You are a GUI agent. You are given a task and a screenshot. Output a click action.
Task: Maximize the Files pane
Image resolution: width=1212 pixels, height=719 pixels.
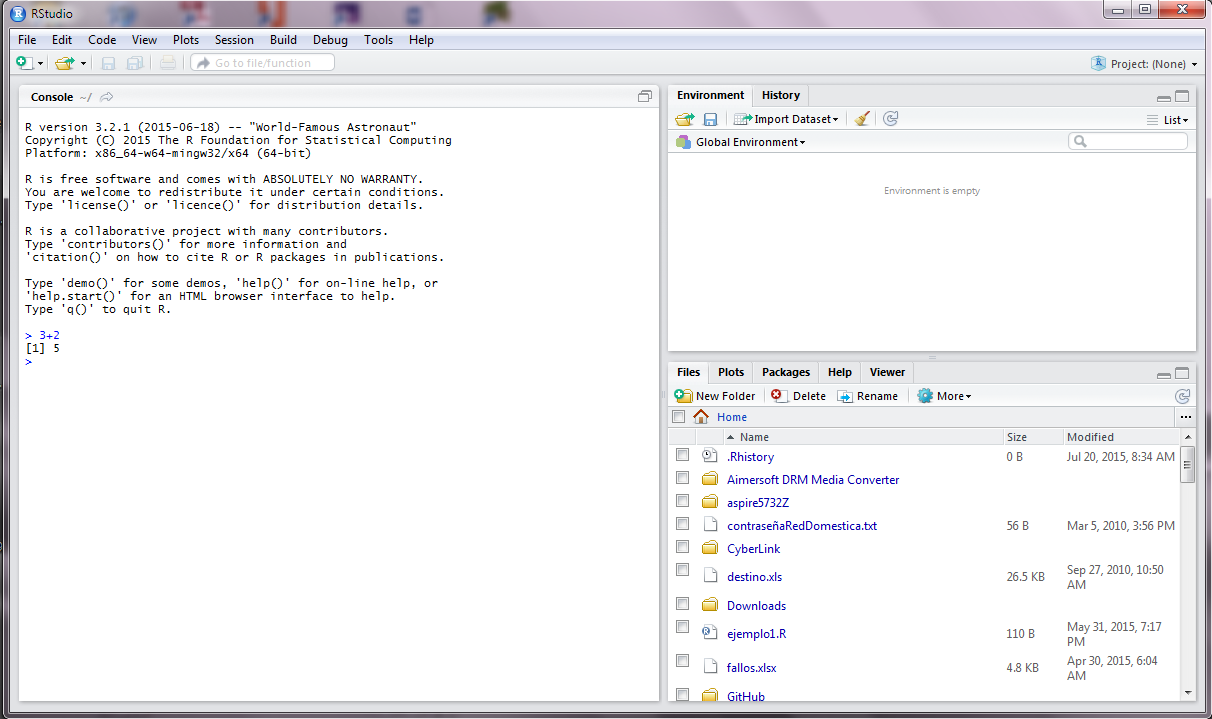click(x=1182, y=373)
